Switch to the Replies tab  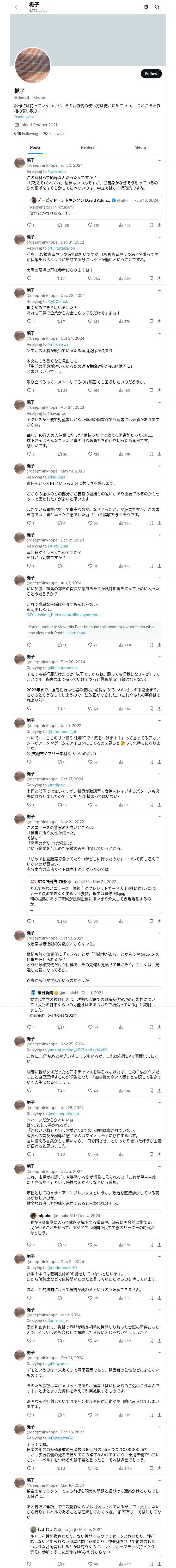pyautogui.click(x=87, y=147)
